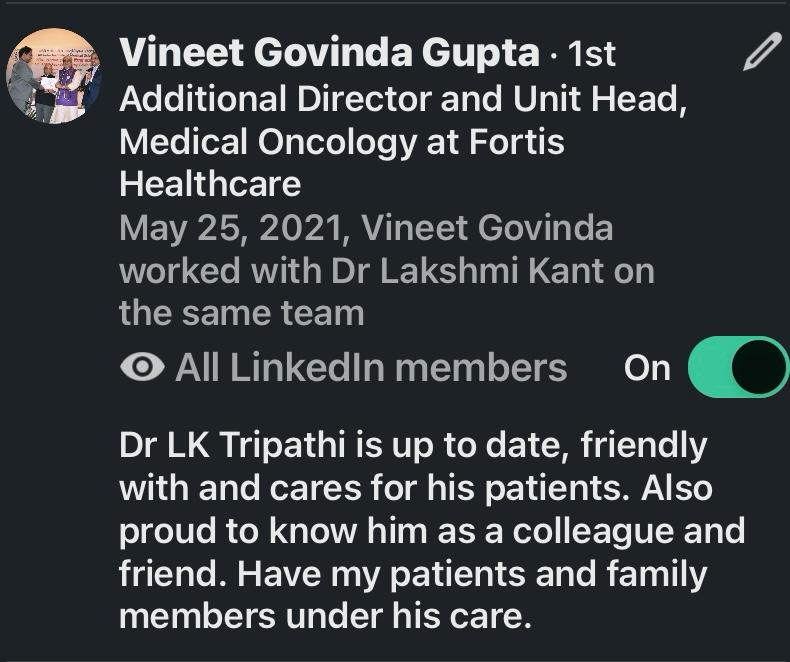Click the "members under his care" closing line
Screen dimensions: 790x662
[x=324, y=616]
